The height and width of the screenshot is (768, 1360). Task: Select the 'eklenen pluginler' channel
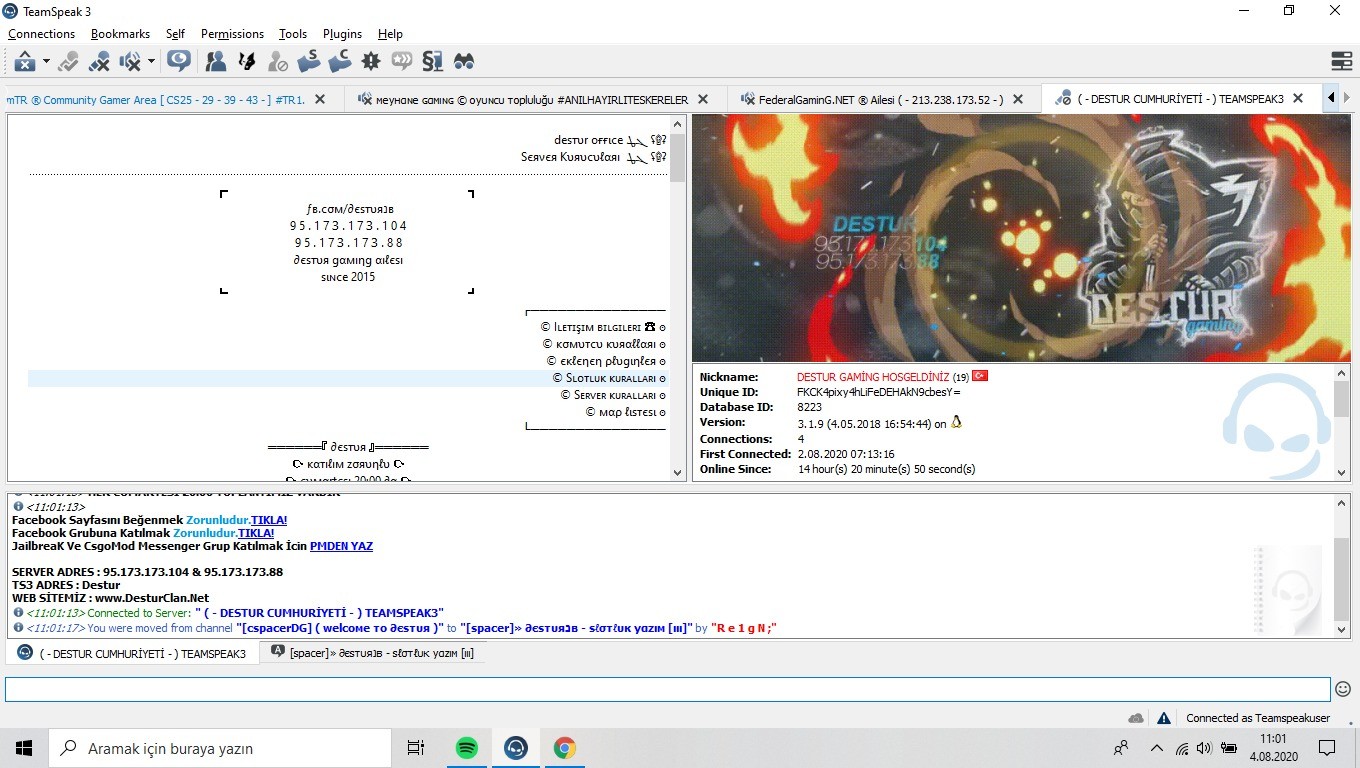[606, 361]
